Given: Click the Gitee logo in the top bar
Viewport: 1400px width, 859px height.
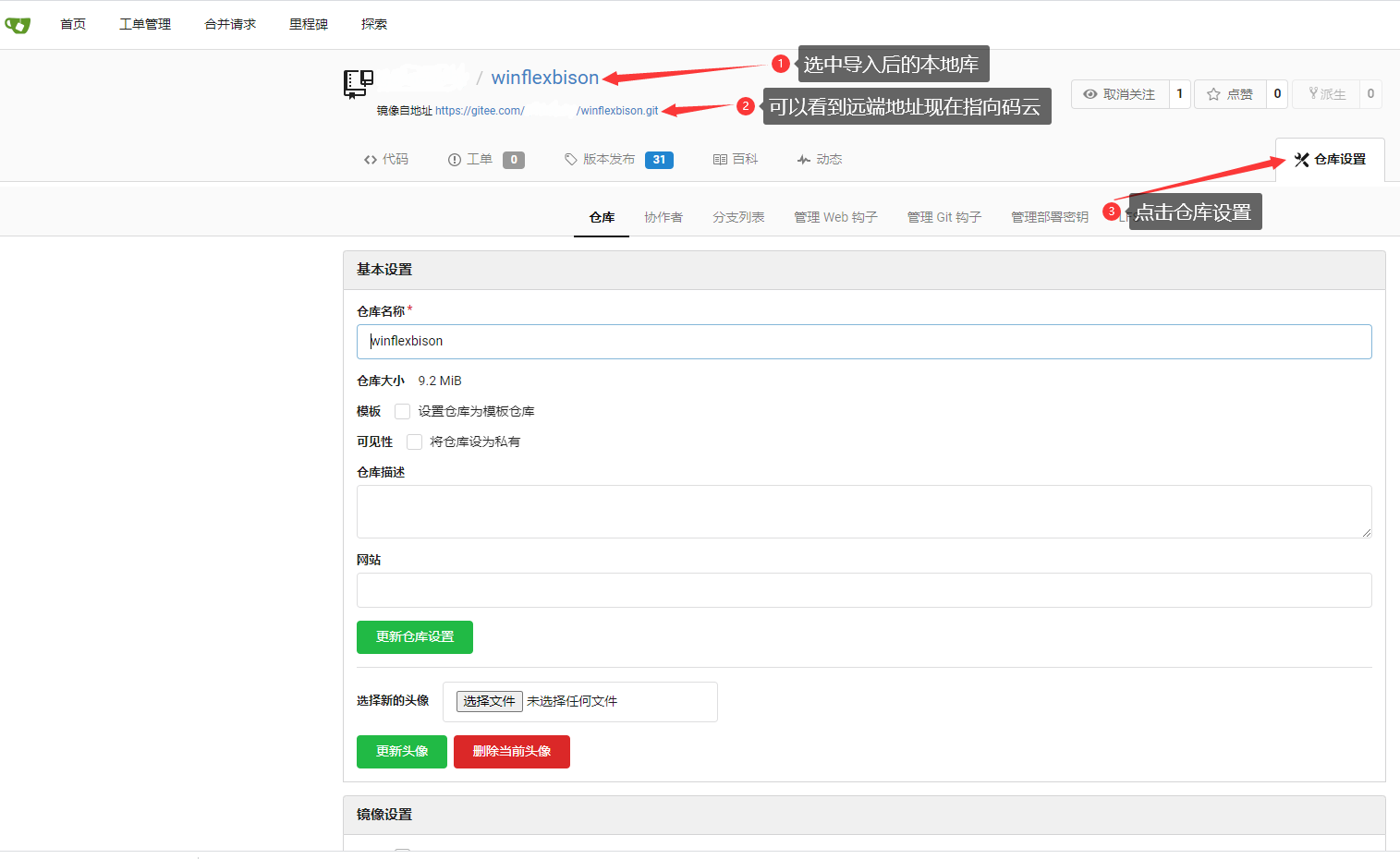Looking at the screenshot, I should tap(18, 24).
